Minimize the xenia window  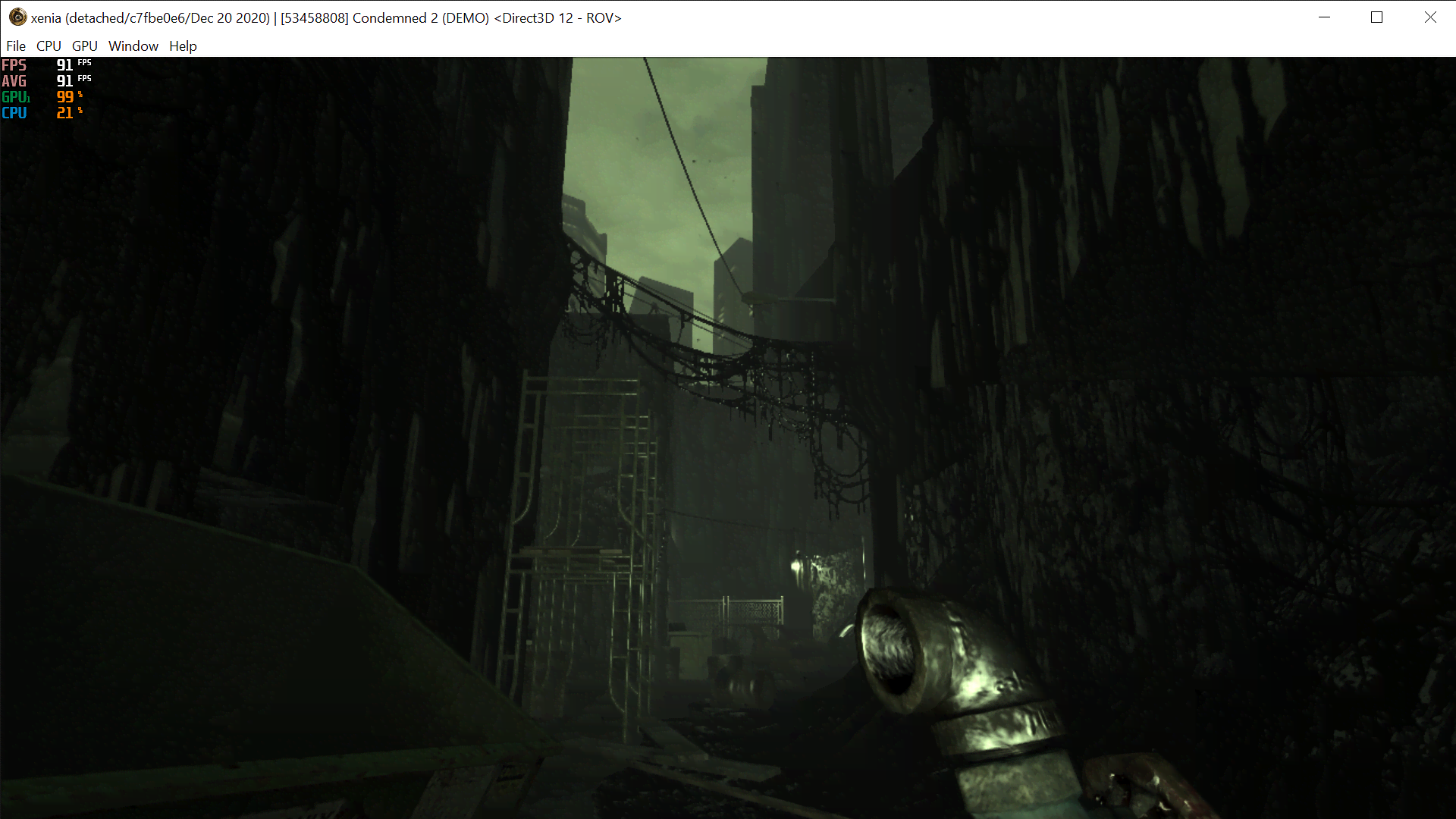(x=1324, y=17)
